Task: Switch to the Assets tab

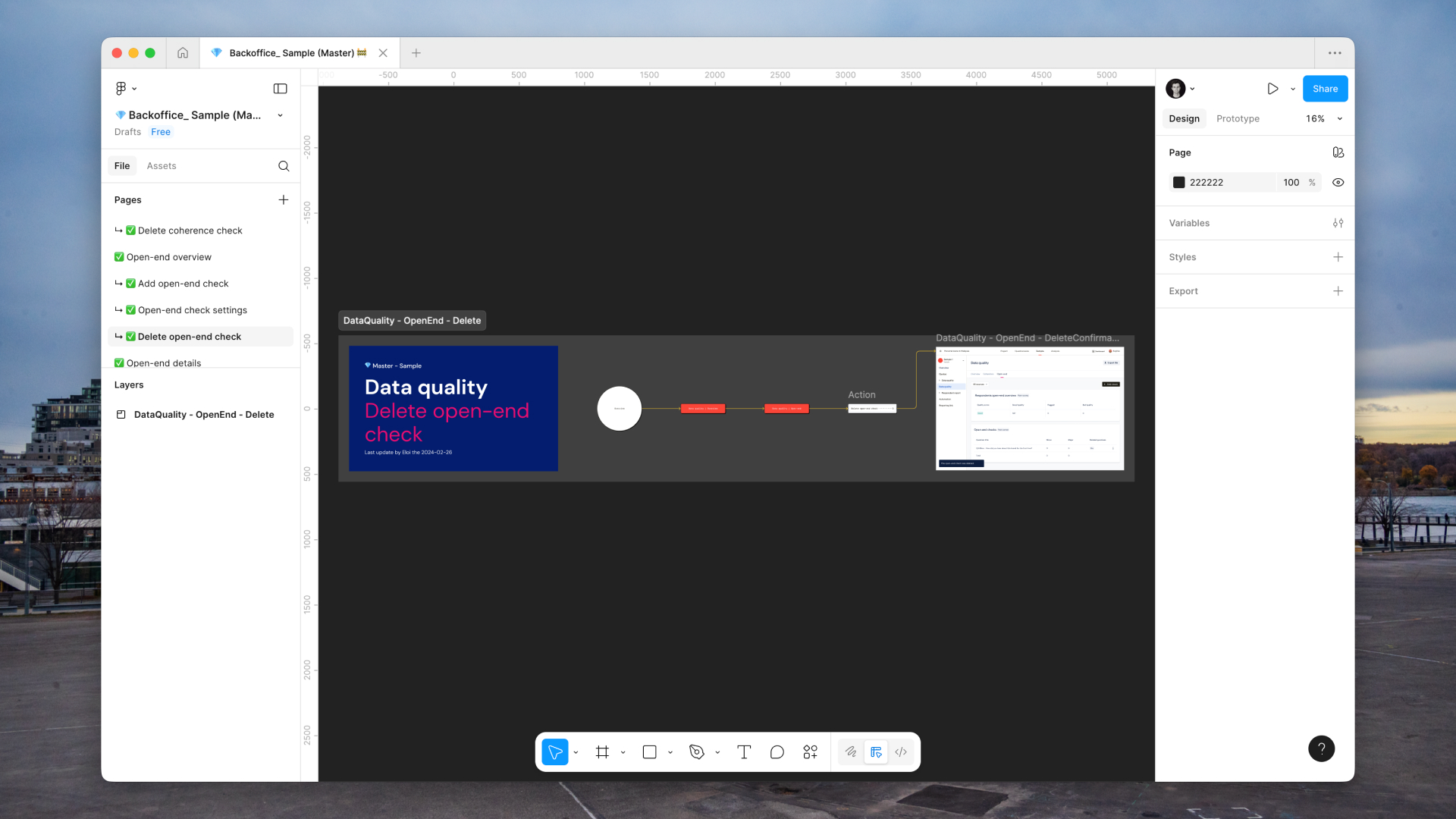Action: click(162, 165)
